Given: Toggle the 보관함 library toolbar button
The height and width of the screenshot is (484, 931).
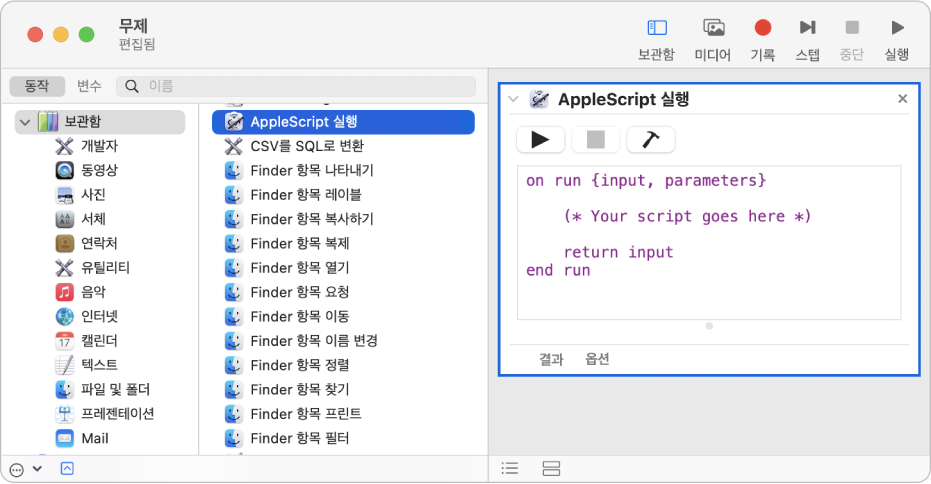Looking at the screenshot, I should 656,39.
